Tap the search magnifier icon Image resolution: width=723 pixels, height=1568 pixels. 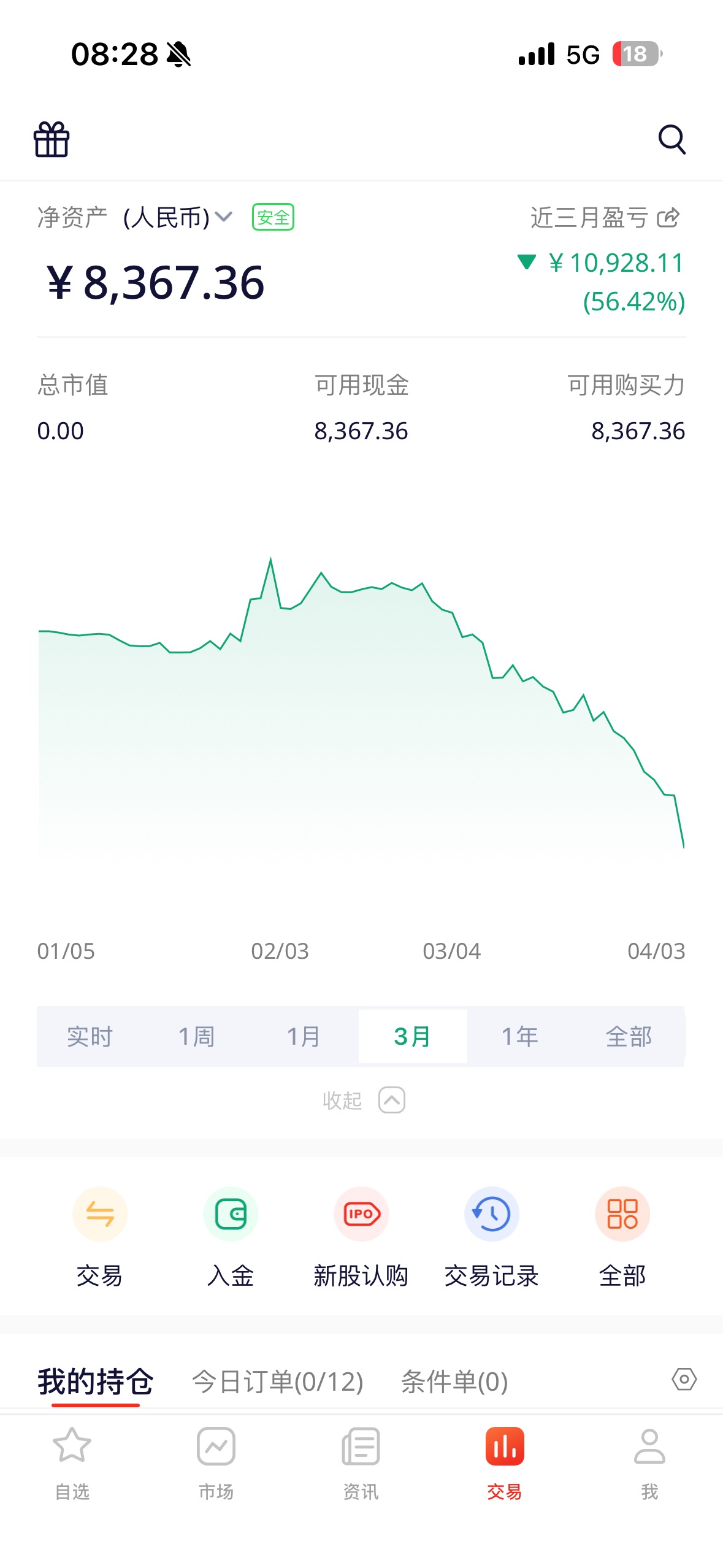pyautogui.click(x=671, y=140)
